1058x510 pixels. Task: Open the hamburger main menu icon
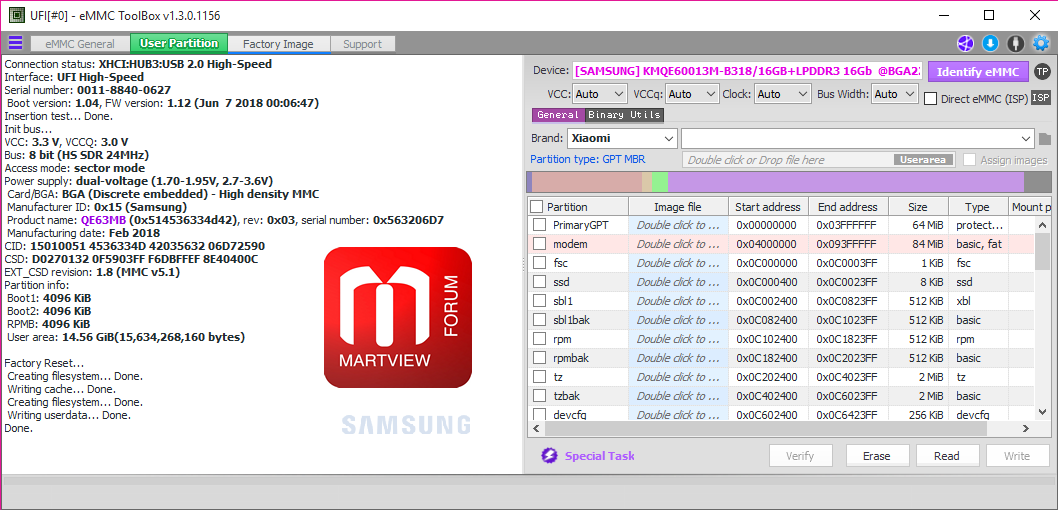(x=15, y=43)
